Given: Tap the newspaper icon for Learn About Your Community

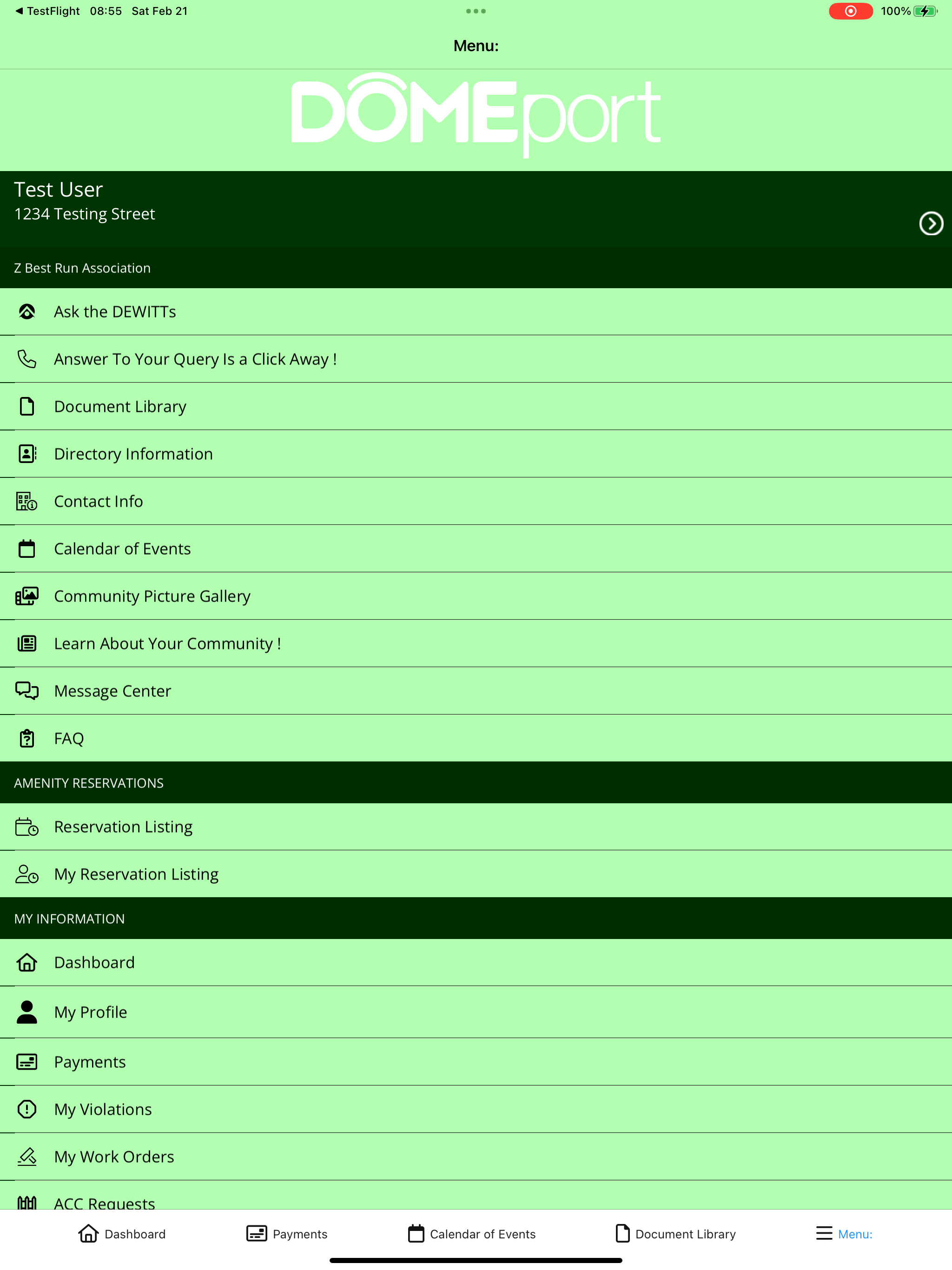Looking at the screenshot, I should (26, 643).
